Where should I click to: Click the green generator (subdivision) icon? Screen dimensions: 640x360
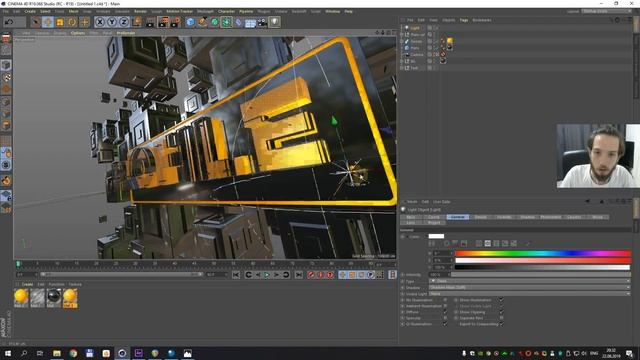215,22
